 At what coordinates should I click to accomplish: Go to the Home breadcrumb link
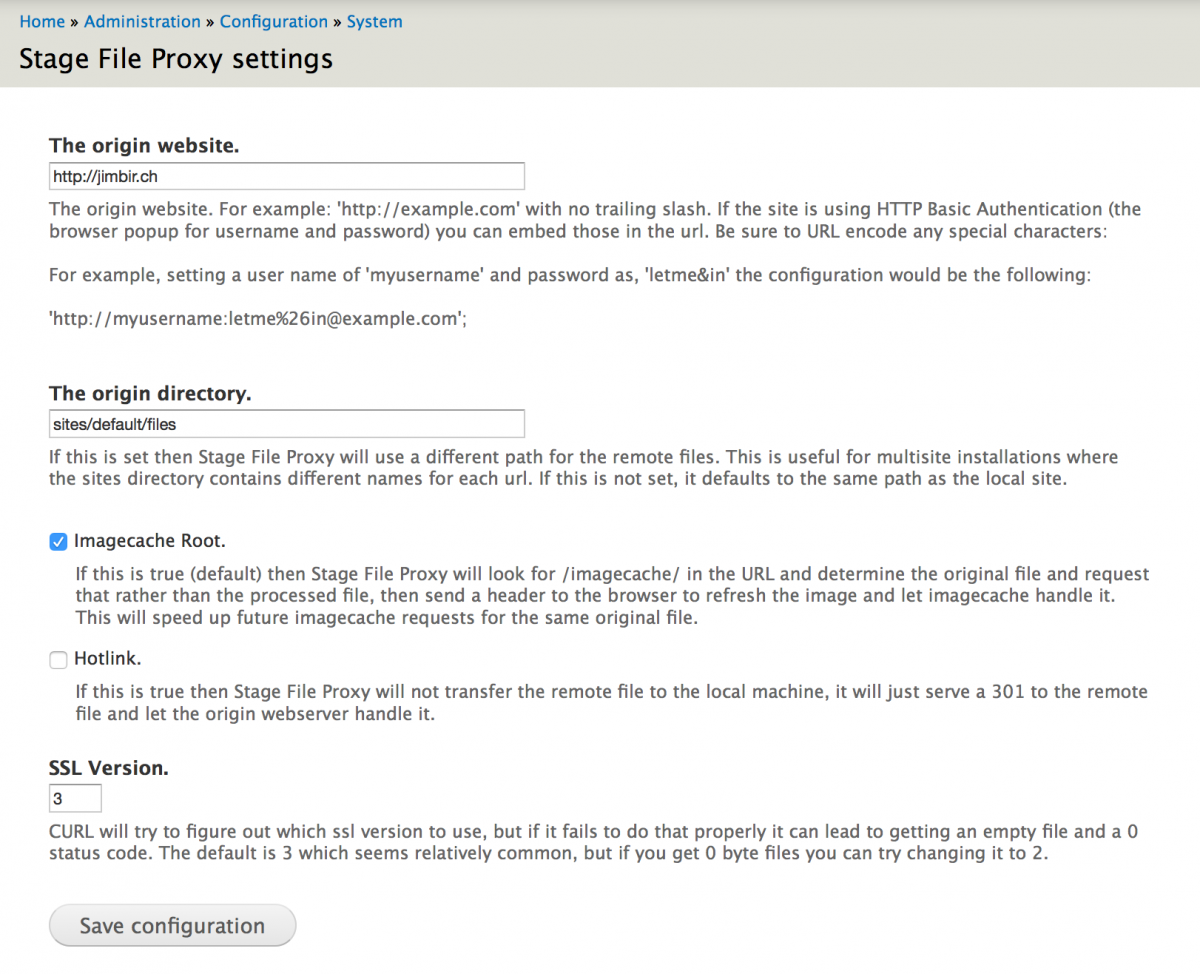click(x=42, y=21)
